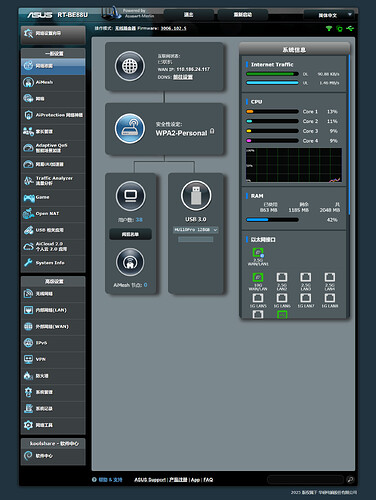This screenshot has width=376, height=500.
Task: Click the 10G WAN/LAN Ethernet port icon
Action: click(x=258, y=277)
